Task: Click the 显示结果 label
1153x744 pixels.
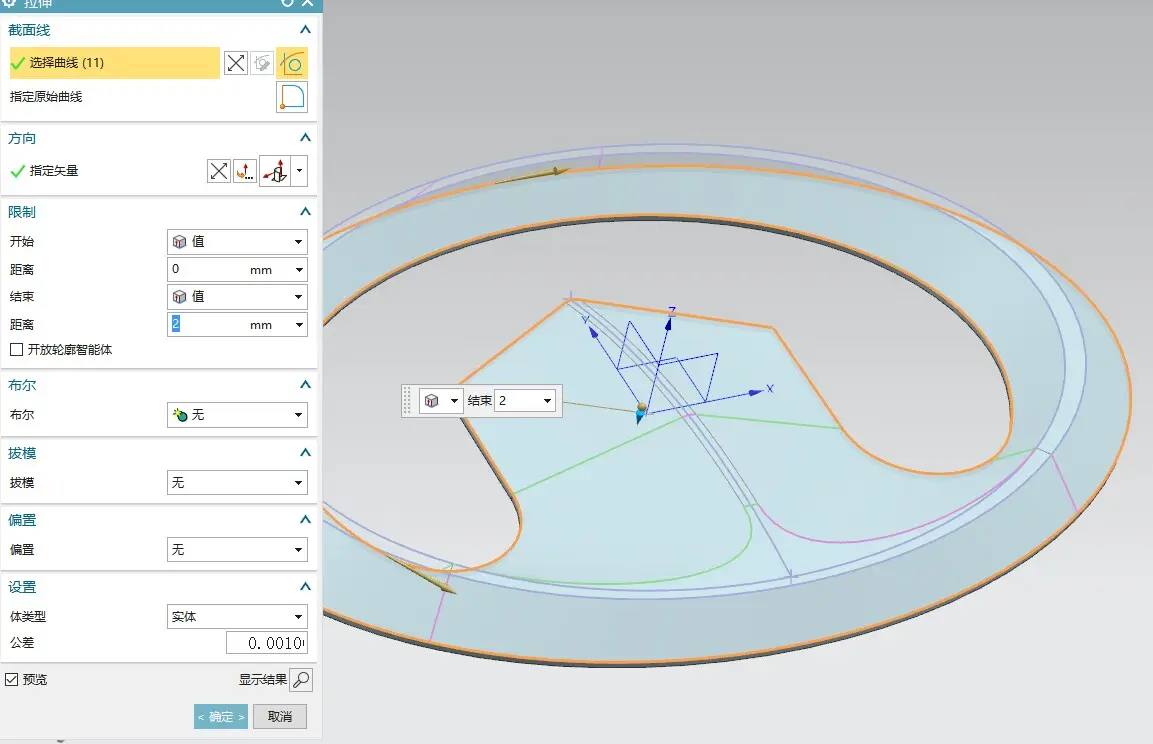Action: pos(263,680)
